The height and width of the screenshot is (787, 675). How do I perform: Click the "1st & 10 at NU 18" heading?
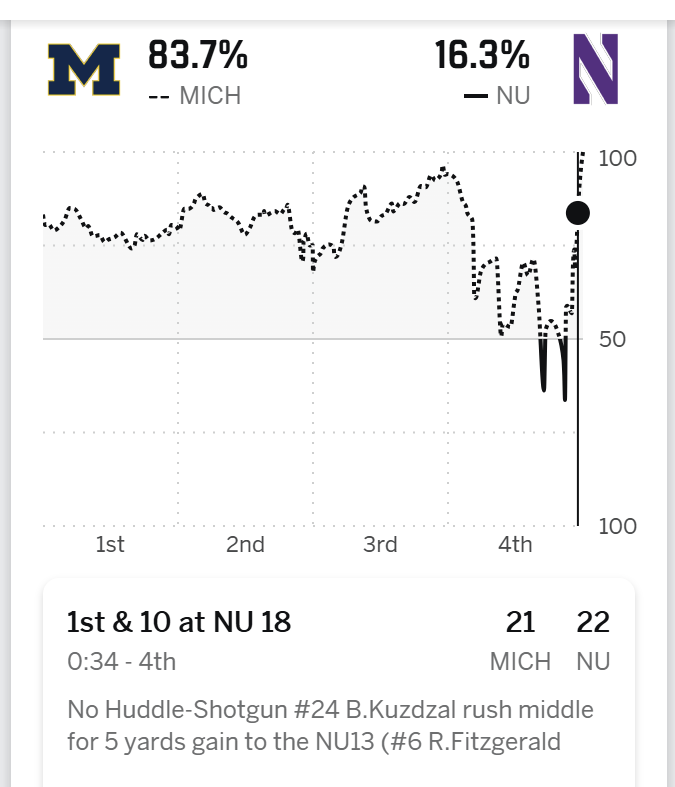click(x=179, y=622)
